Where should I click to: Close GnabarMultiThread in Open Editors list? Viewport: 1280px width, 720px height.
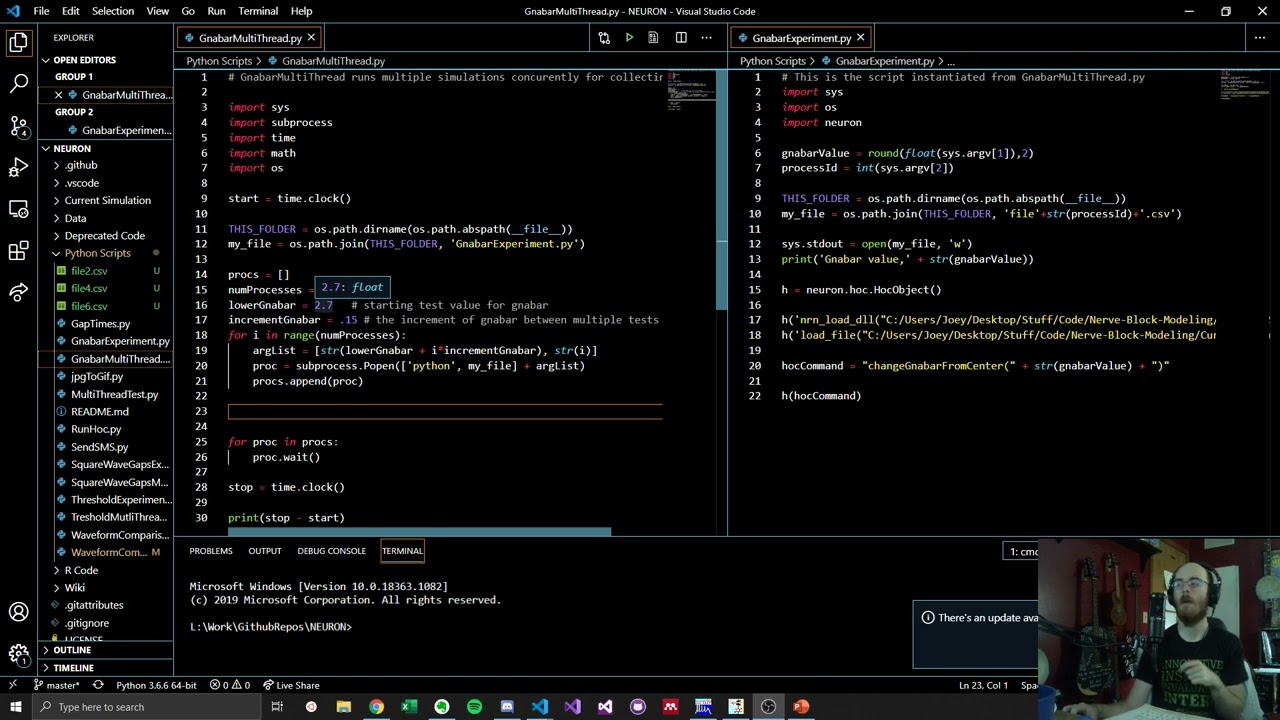[58, 95]
